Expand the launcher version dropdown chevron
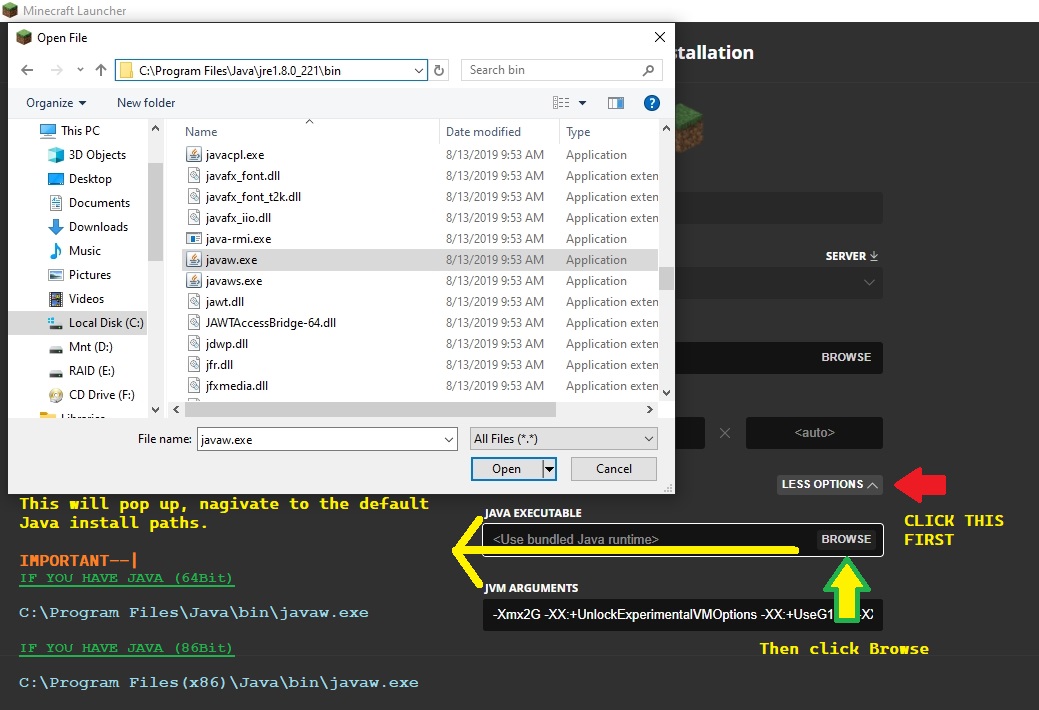Image resolution: width=1039 pixels, height=710 pixels. (869, 282)
